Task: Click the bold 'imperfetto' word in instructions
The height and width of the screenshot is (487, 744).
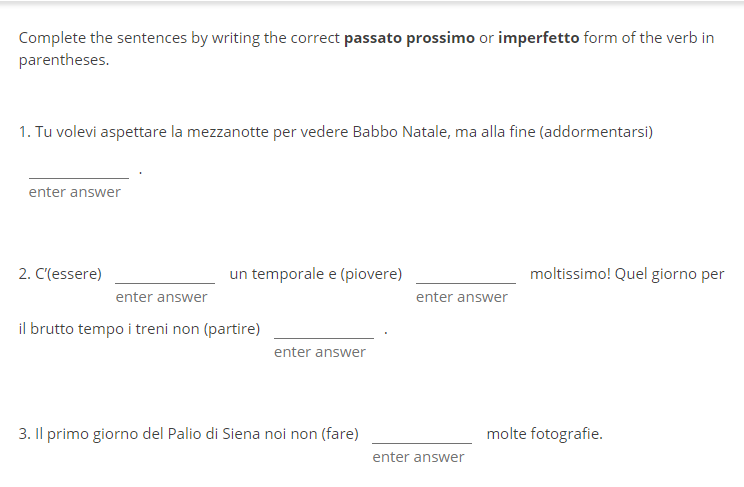Action: click(538, 38)
